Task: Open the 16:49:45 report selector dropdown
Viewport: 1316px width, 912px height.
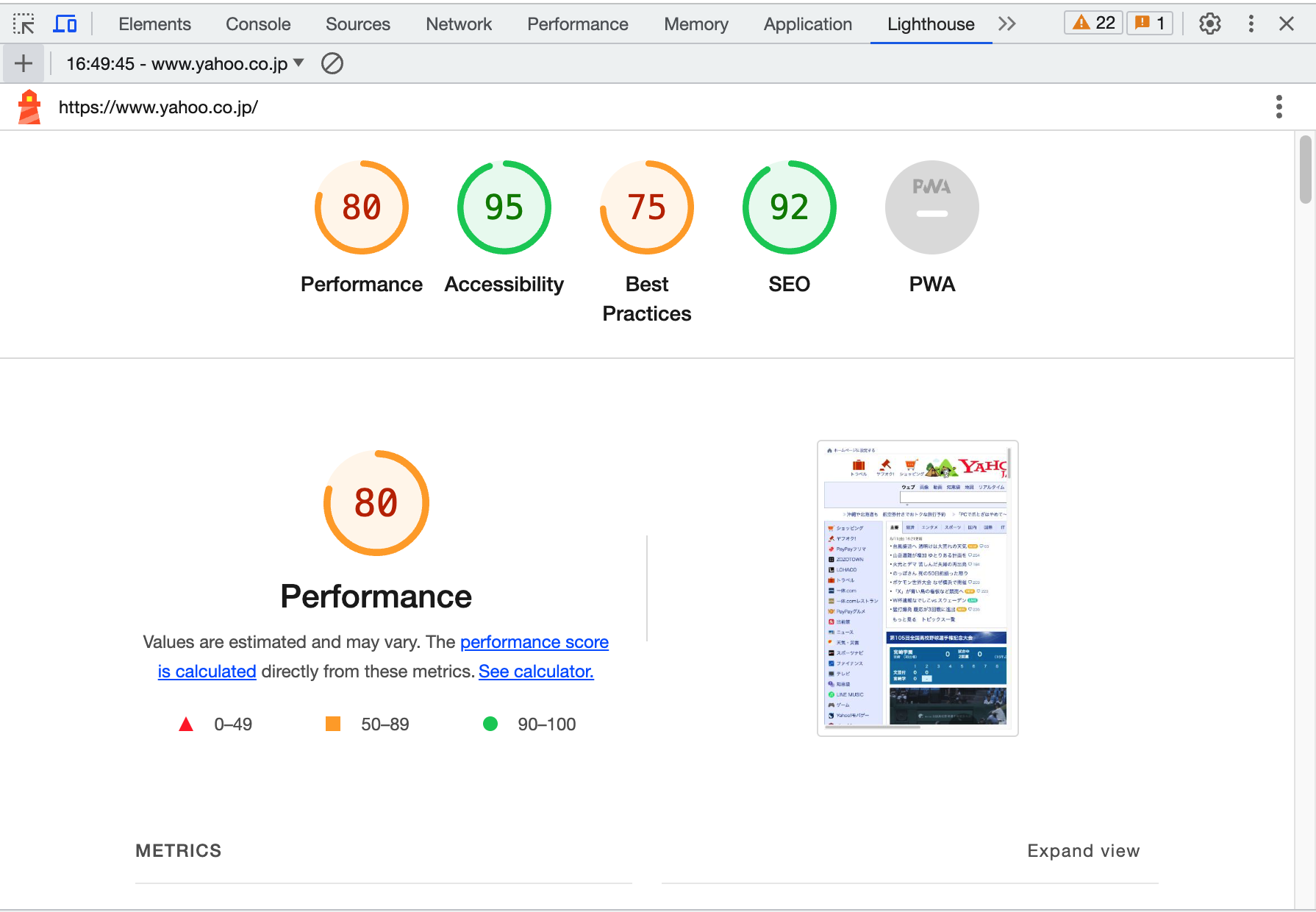Action: pos(182,63)
